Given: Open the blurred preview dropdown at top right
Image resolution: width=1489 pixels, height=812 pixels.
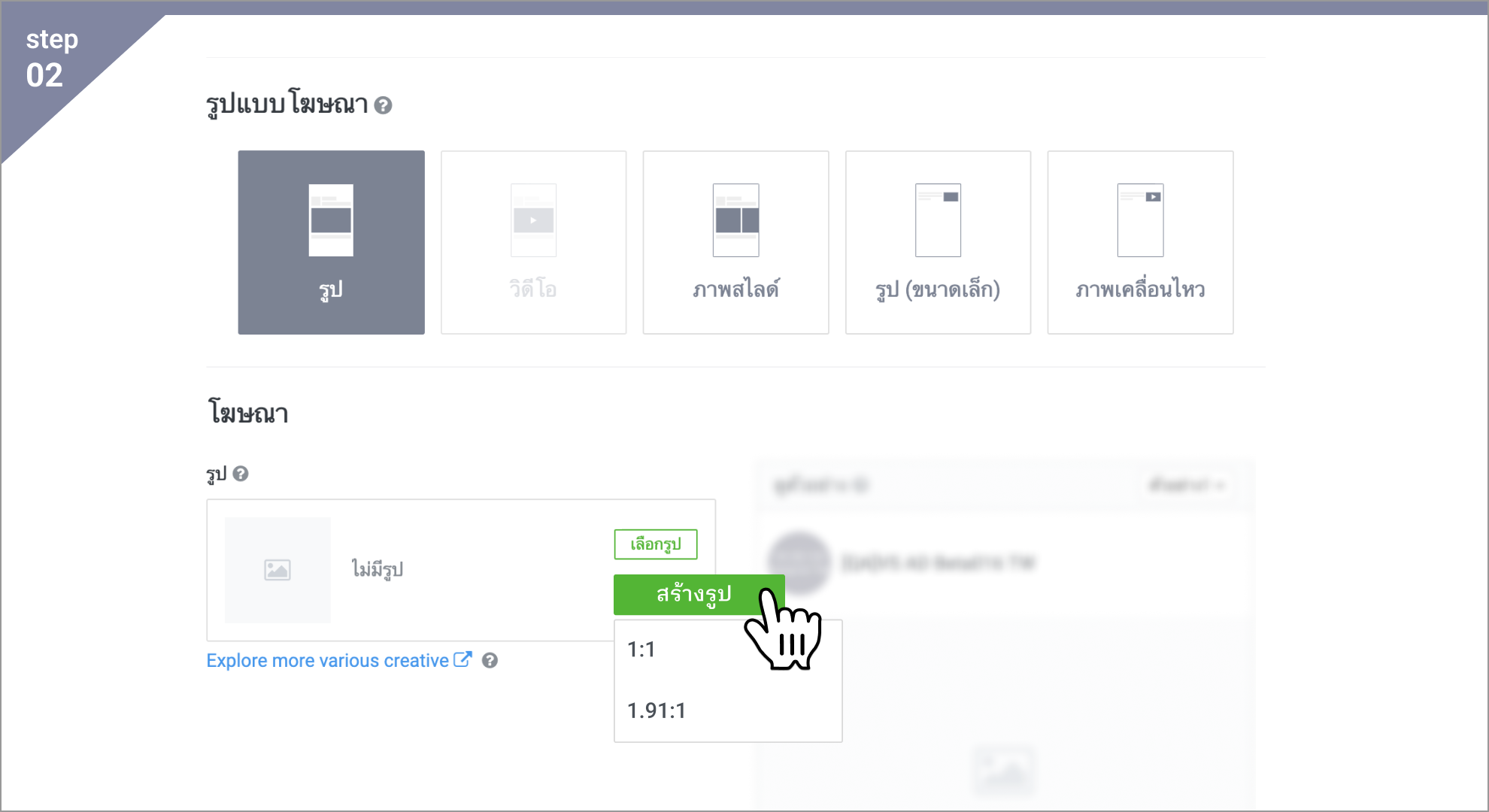Looking at the screenshot, I should coord(1187,485).
